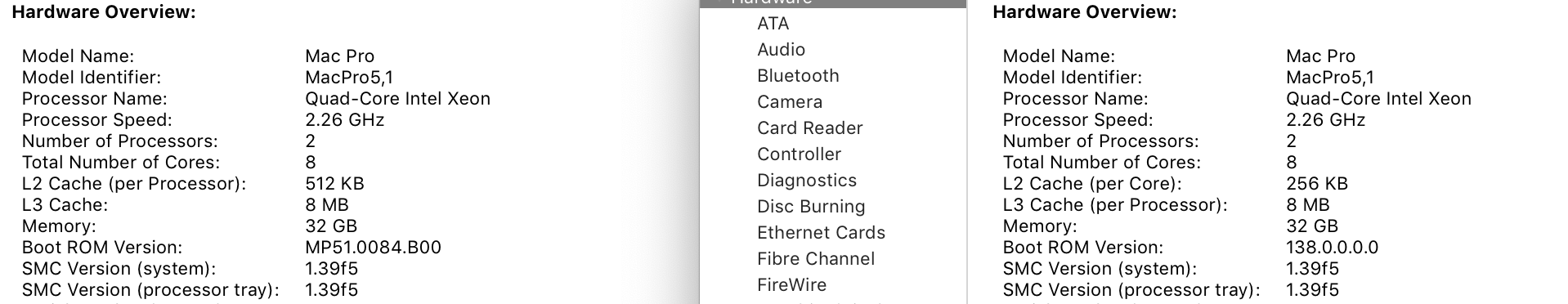Click the plain 'L3 Cache:' label

(65, 205)
